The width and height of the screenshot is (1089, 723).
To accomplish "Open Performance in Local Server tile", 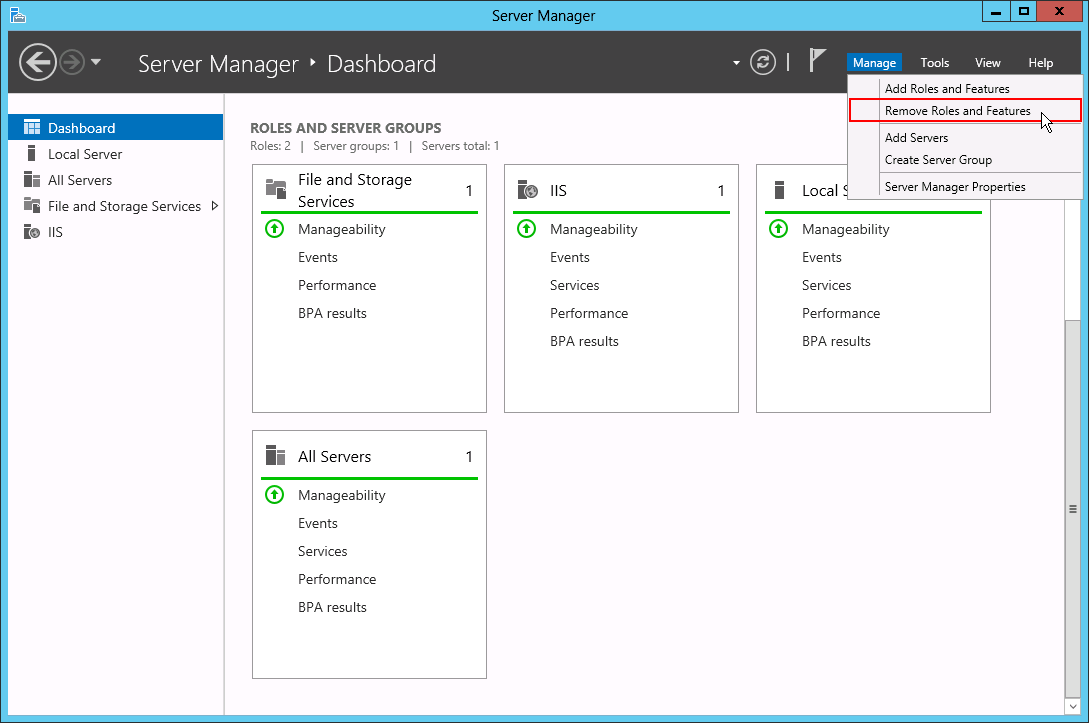I will coord(841,313).
